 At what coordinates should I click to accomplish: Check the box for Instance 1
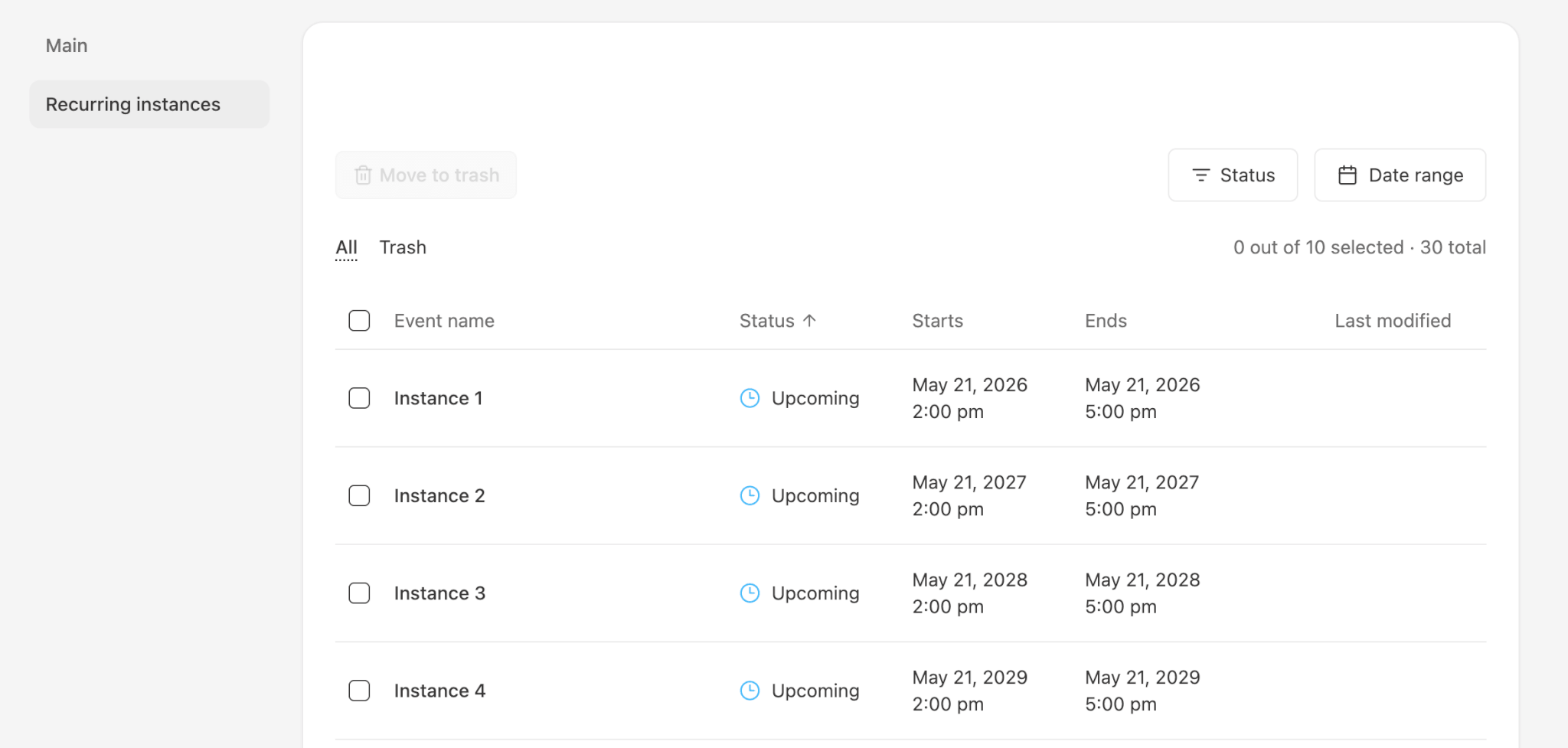click(359, 398)
